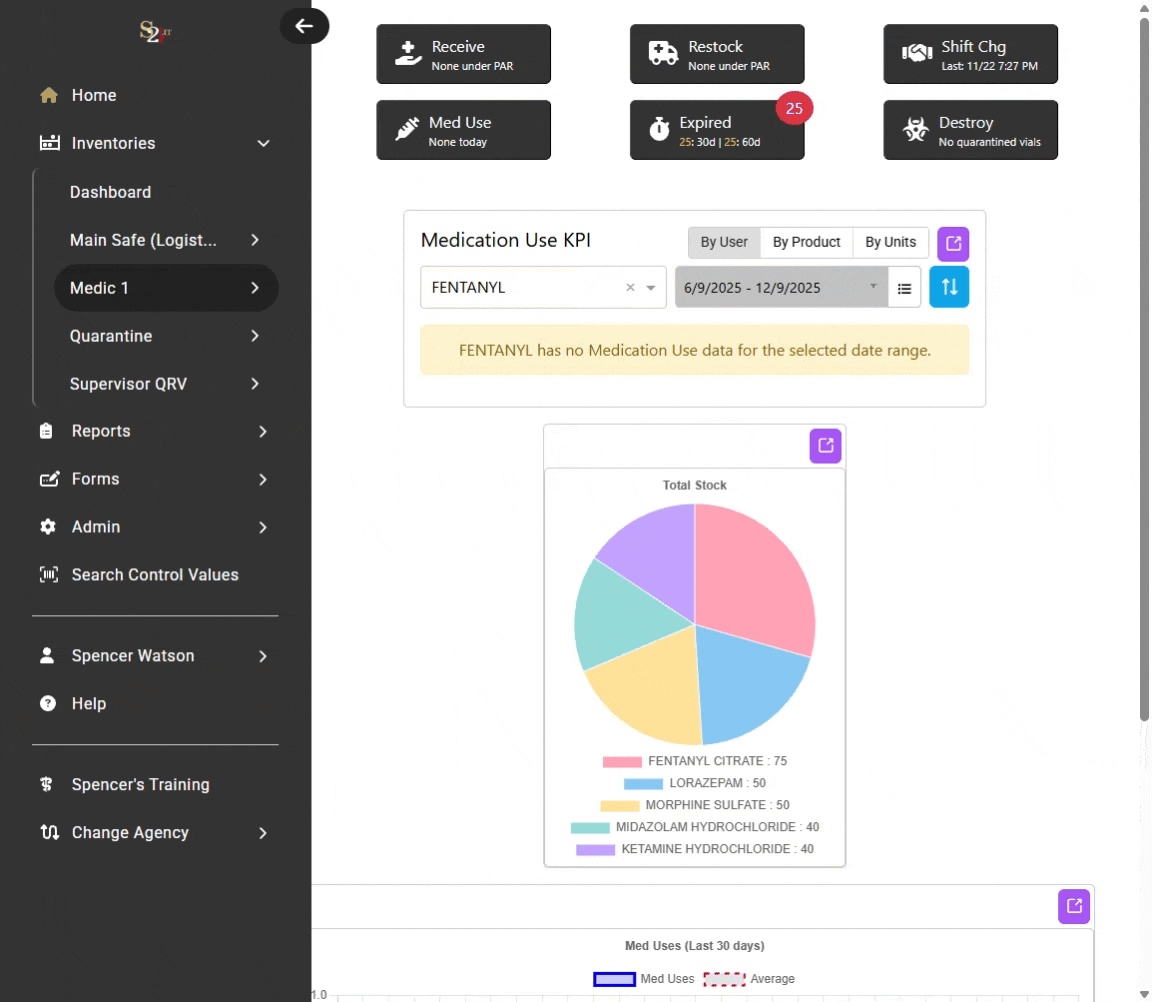Export the Medication Use KPI chart

[952, 243]
